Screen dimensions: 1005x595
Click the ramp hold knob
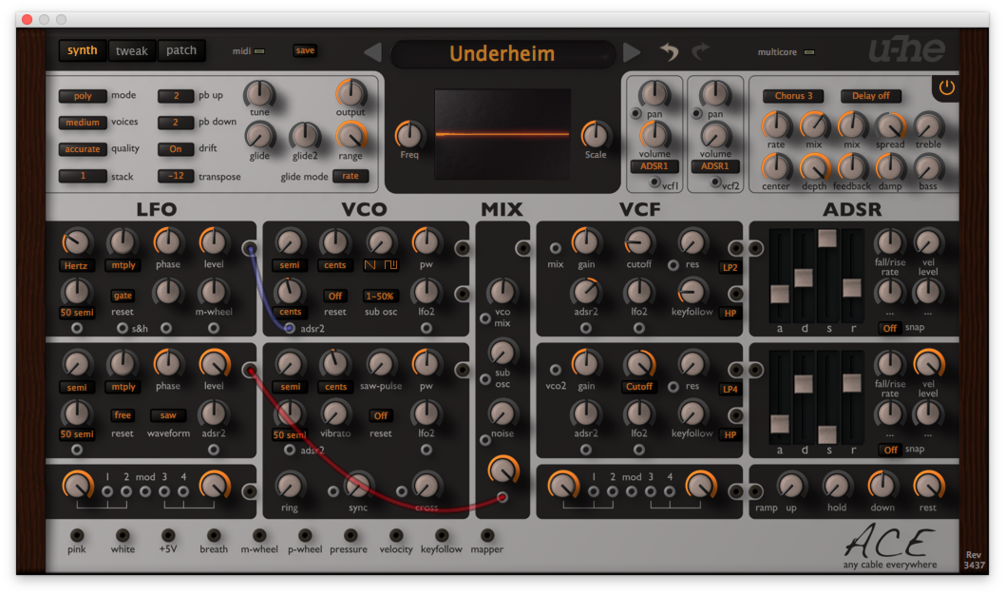click(836, 486)
